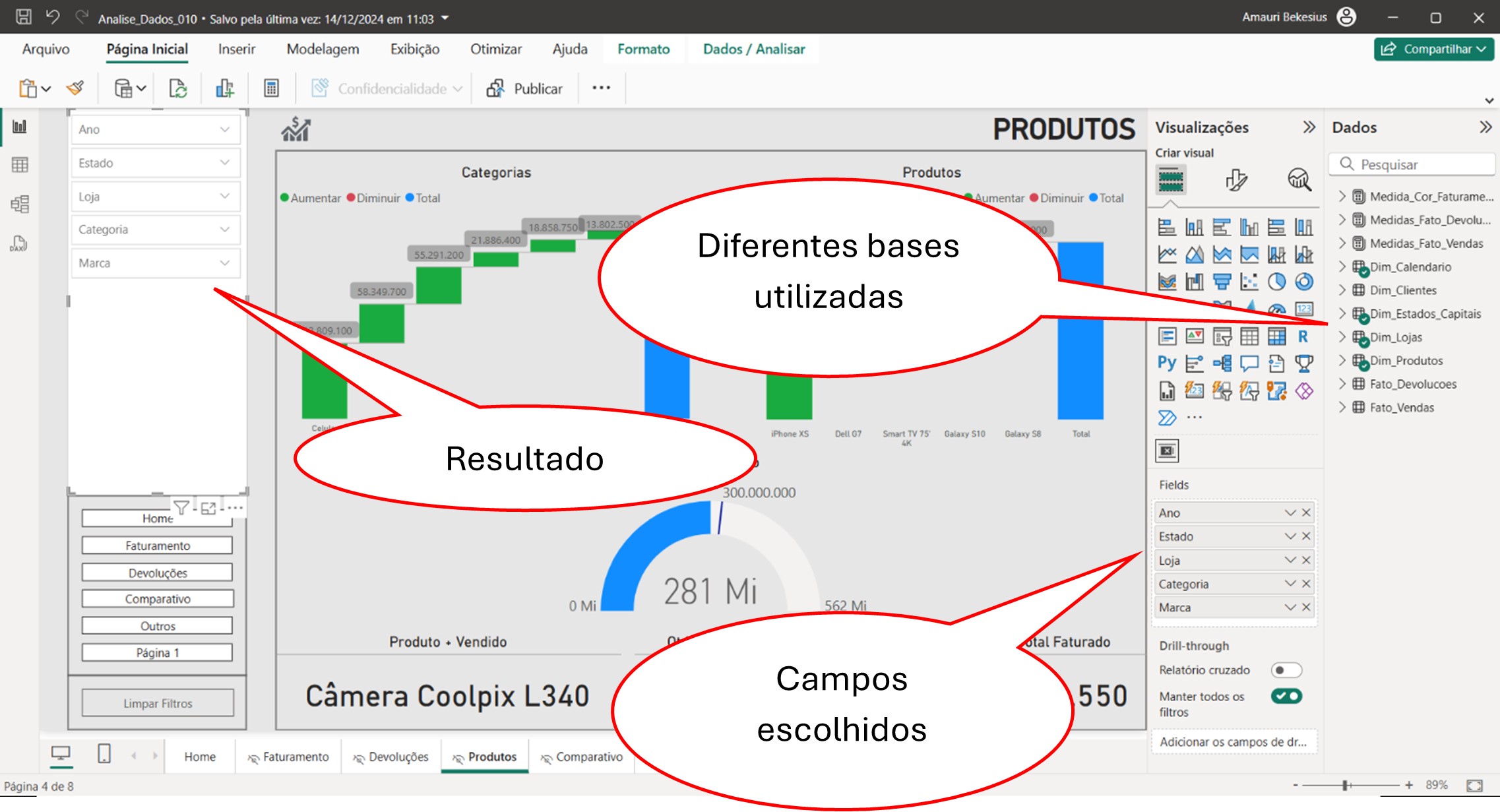This screenshot has width=1500, height=812.
Task: Select the slicer visual icon
Action: coord(1222,337)
